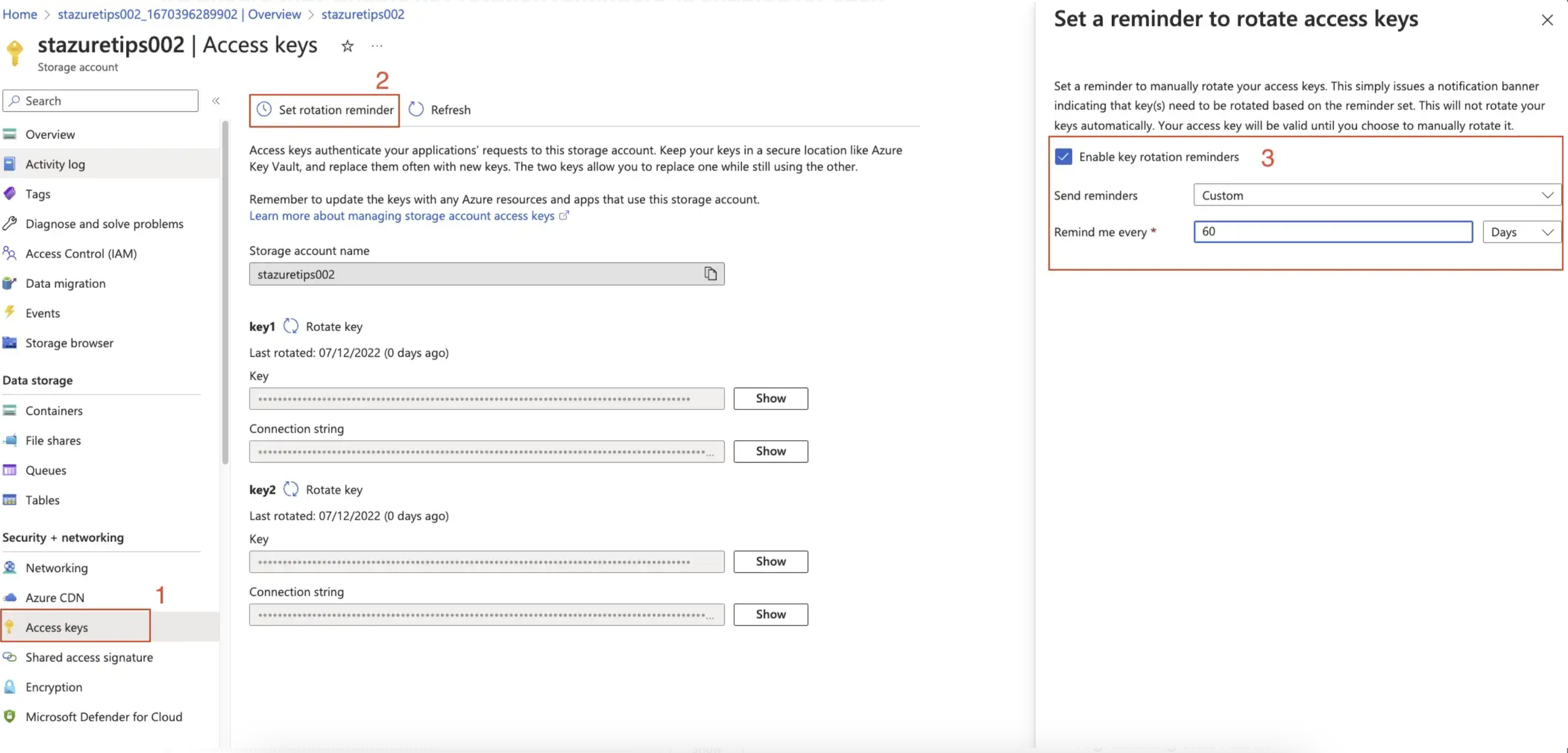Open the more options ellipsis in the title

377,45
